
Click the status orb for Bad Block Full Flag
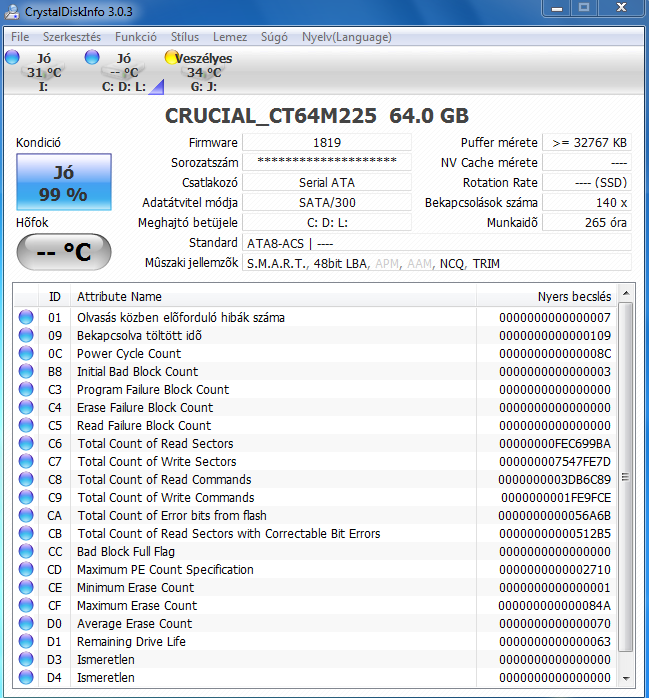(x=26, y=551)
